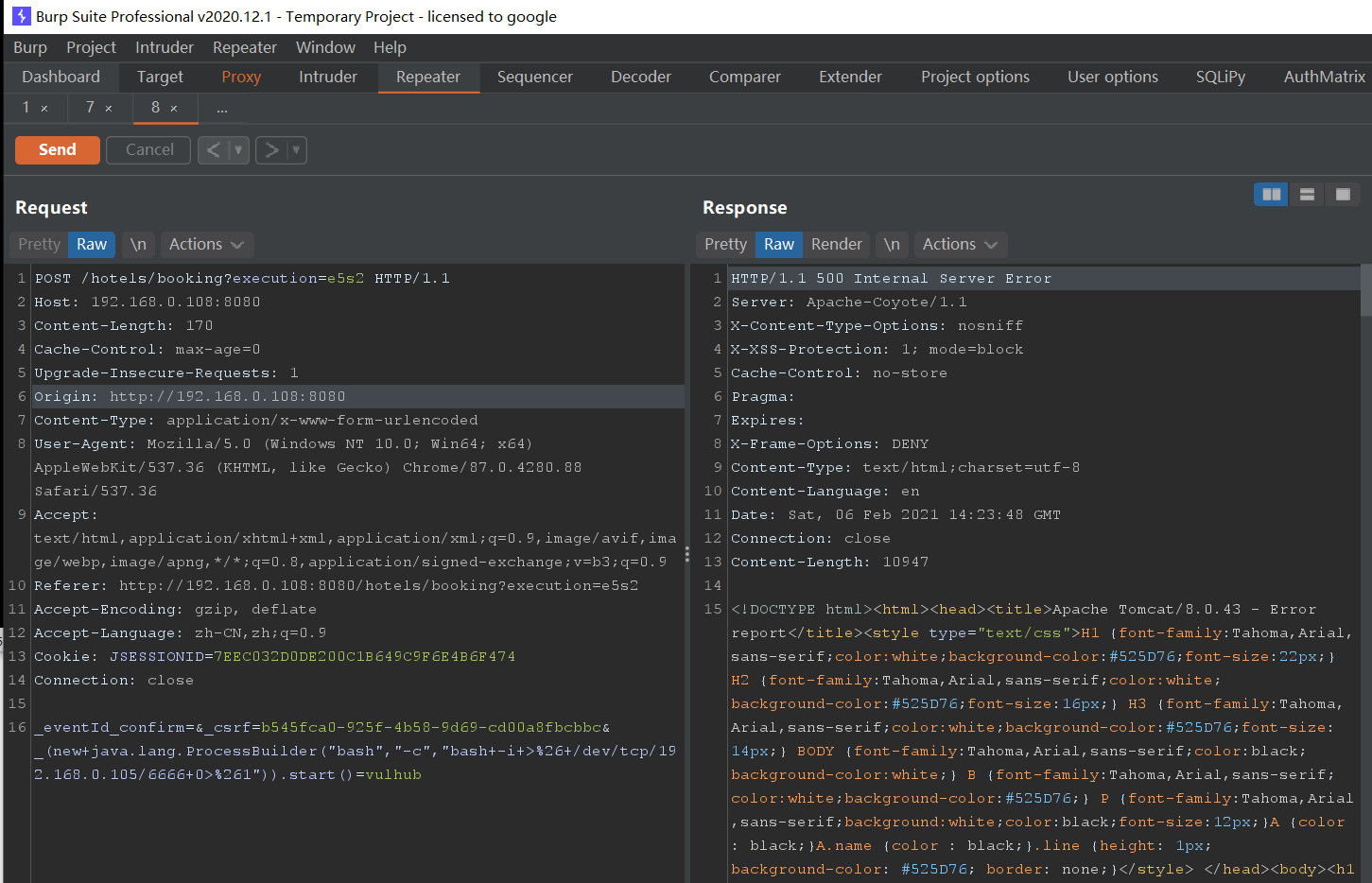Select the Repeater tool tab
Viewport: 1372px width, 883px height.
point(428,77)
